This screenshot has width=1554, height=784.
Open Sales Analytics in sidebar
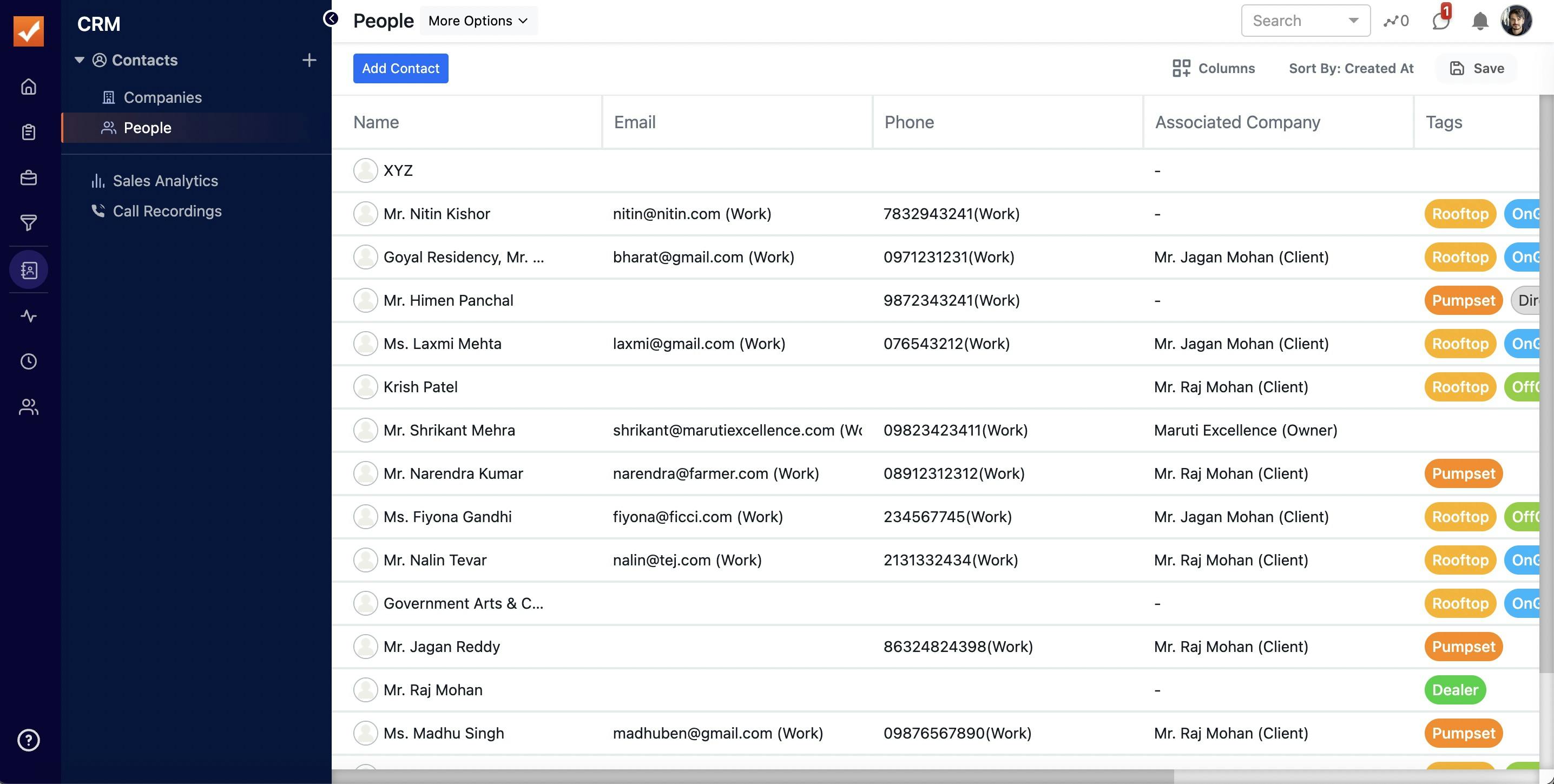point(164,180)
